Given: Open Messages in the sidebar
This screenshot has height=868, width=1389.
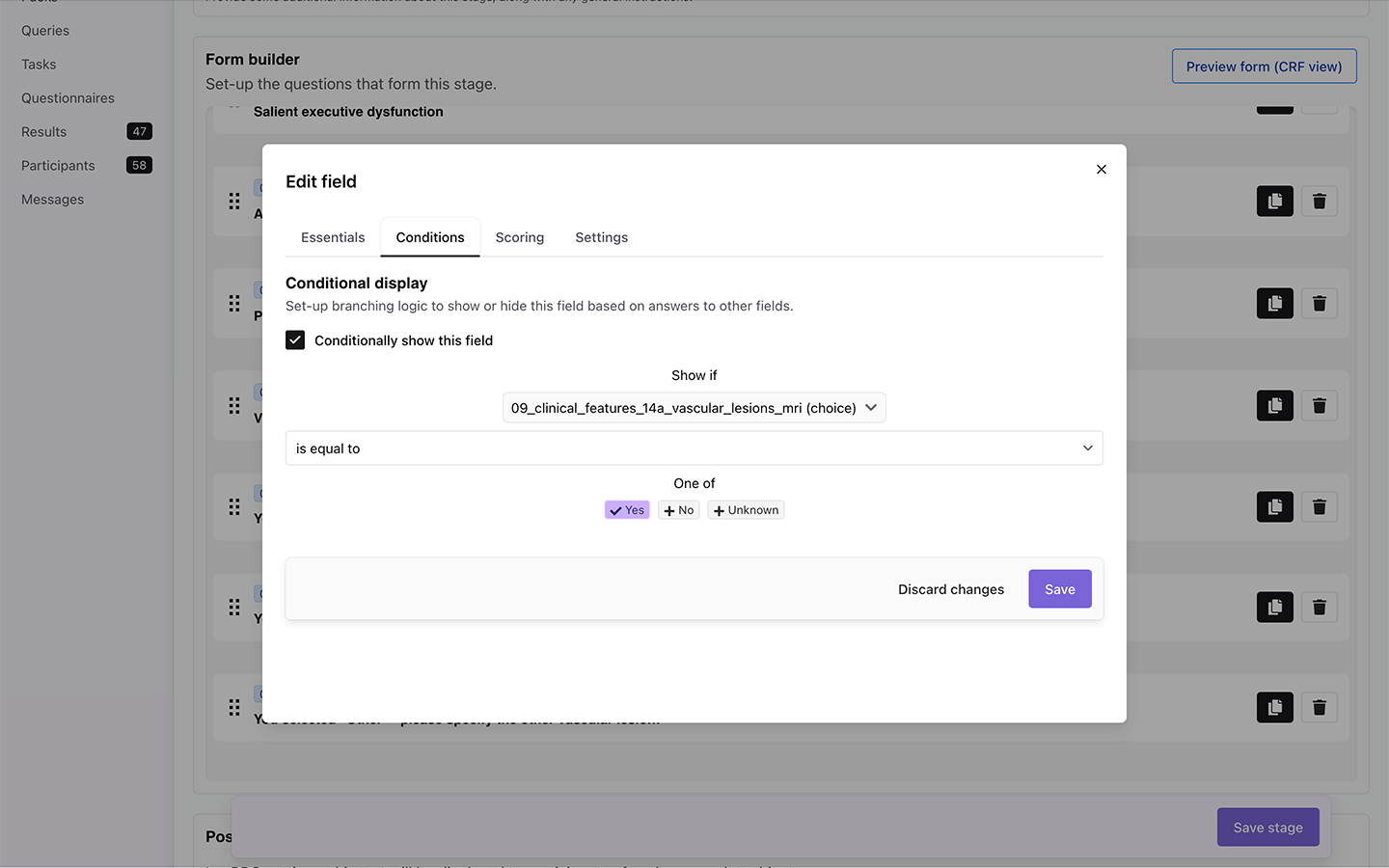Looking at the screenshot, I should click(x=52, y=200).
